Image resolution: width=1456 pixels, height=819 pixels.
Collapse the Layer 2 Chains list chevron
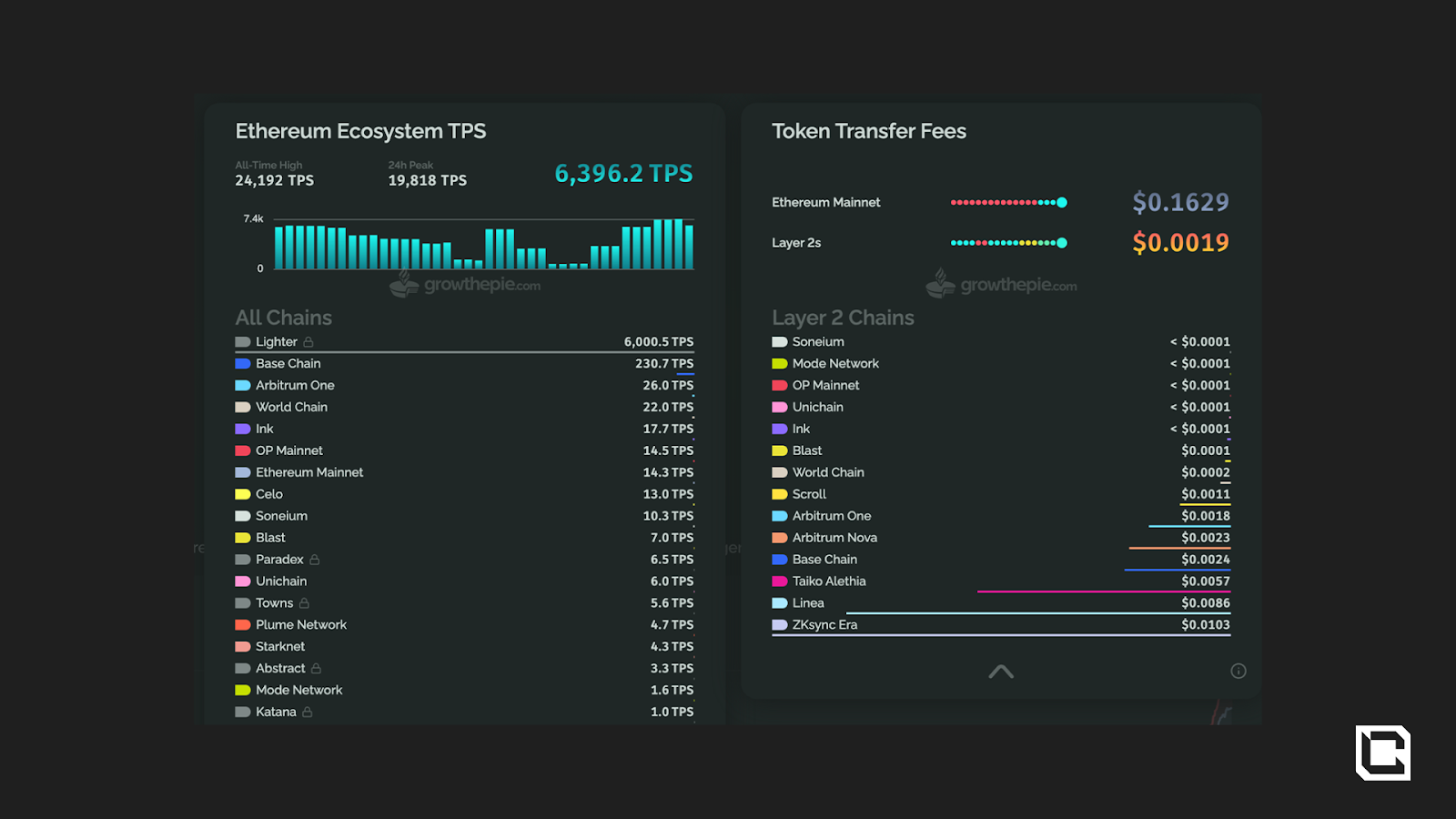(x=1001, y=672)
